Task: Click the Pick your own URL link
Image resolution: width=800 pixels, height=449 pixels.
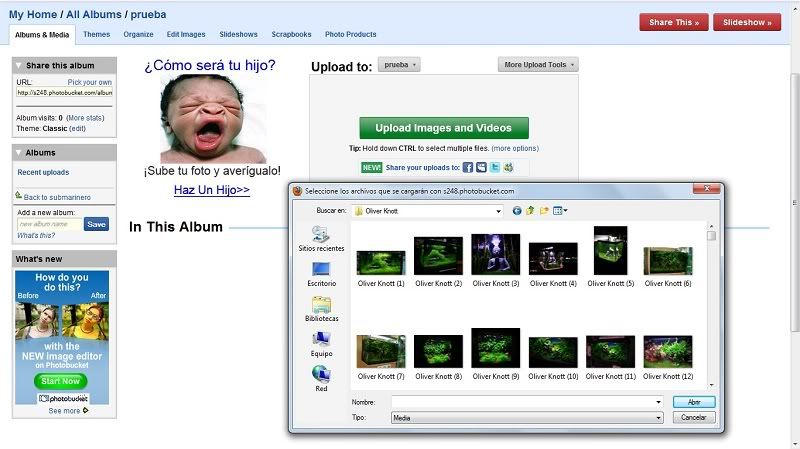Action: pyautogui.click(x=90, y=82)
